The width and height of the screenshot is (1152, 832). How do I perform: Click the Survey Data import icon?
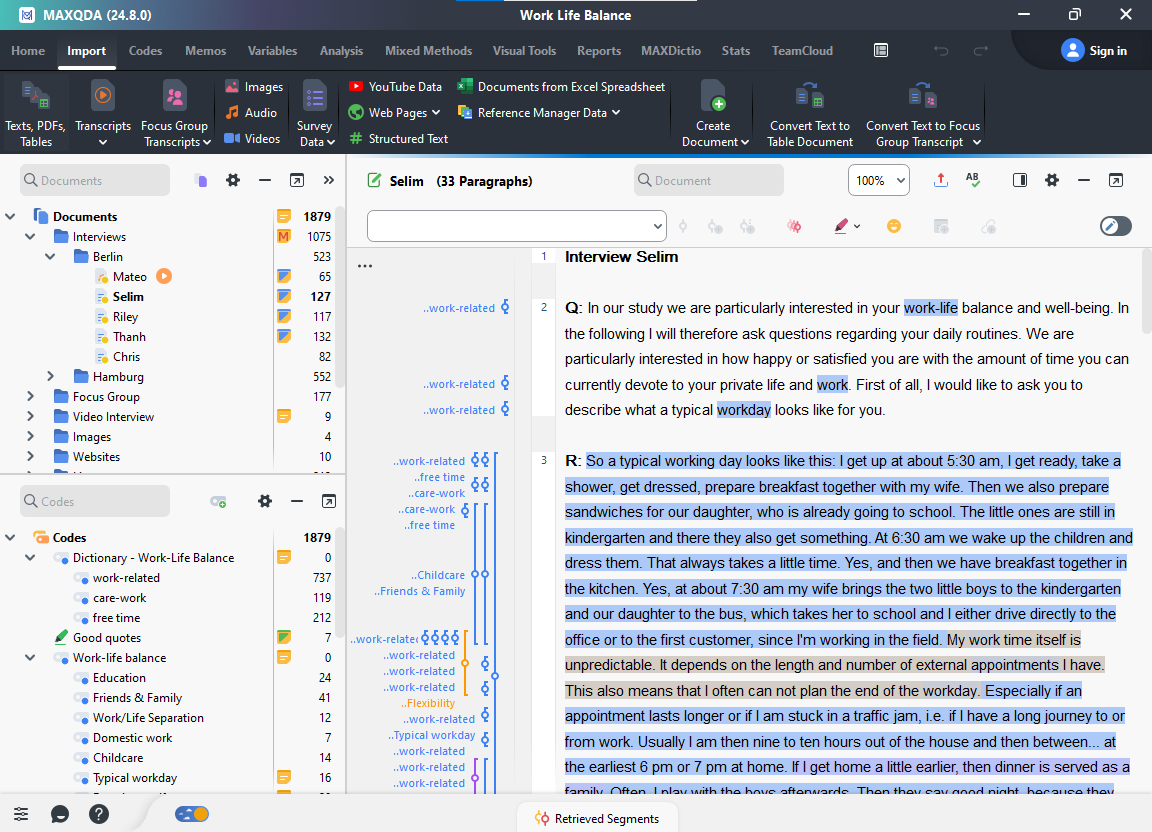tap(314, 98)
